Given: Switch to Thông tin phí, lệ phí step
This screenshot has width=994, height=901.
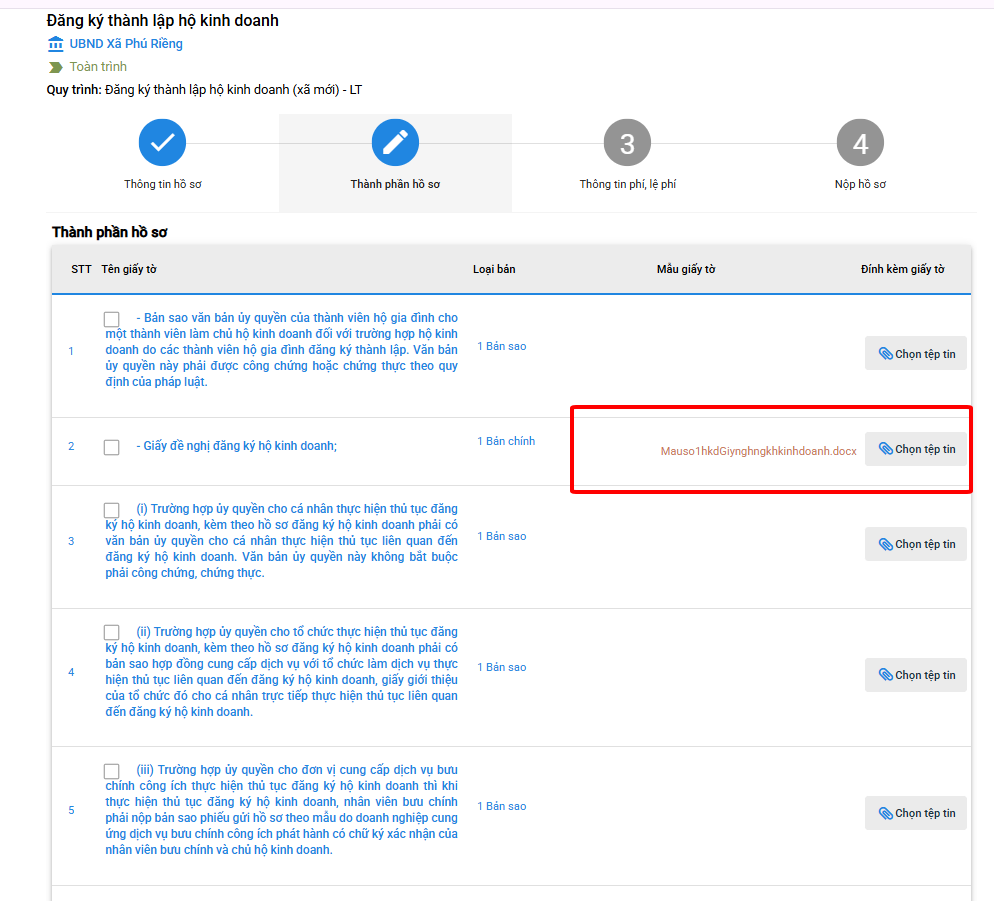Looking at the screenshot, I should click(x=627, y=184).
